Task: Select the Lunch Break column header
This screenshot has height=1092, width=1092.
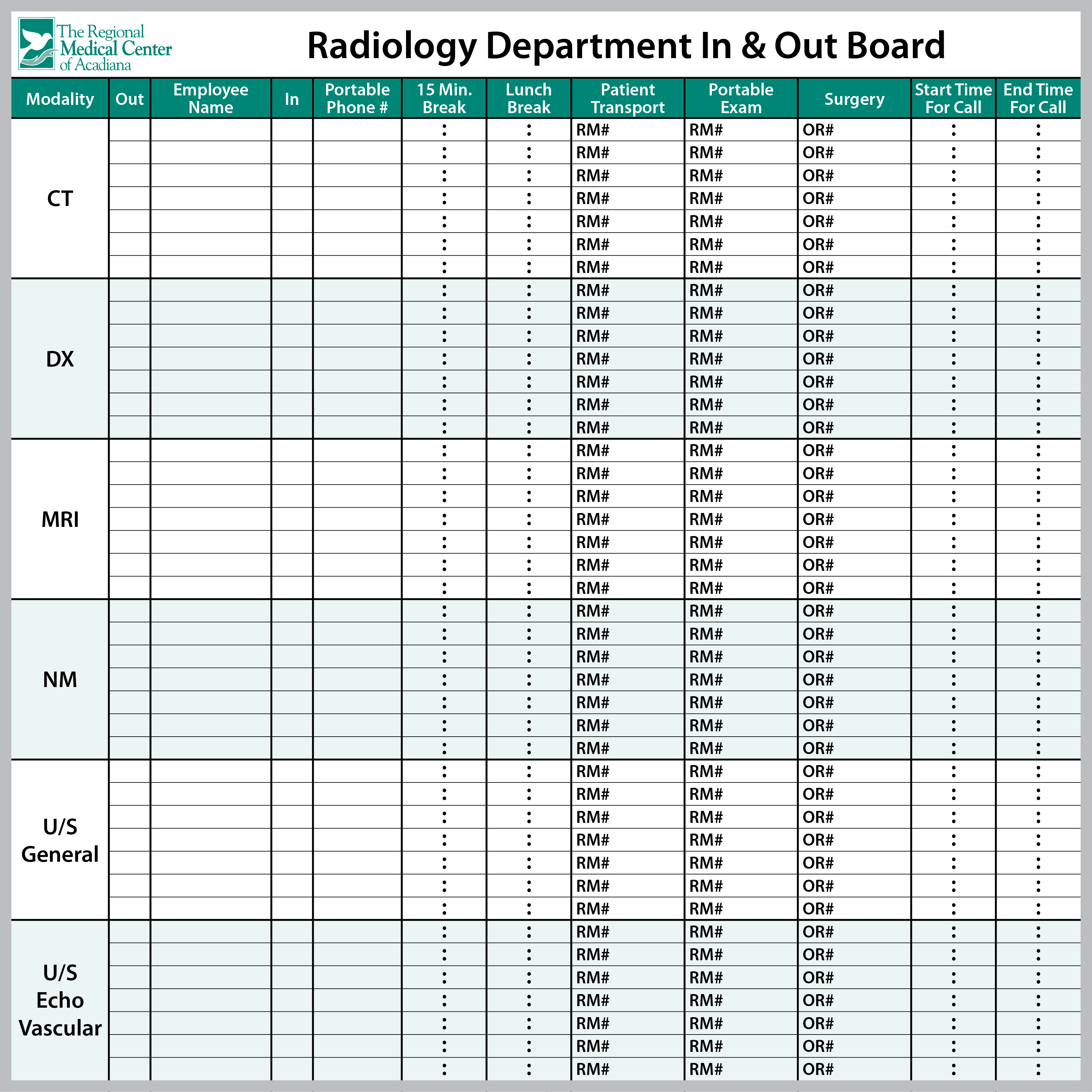Action: click(x=529, y=99)
